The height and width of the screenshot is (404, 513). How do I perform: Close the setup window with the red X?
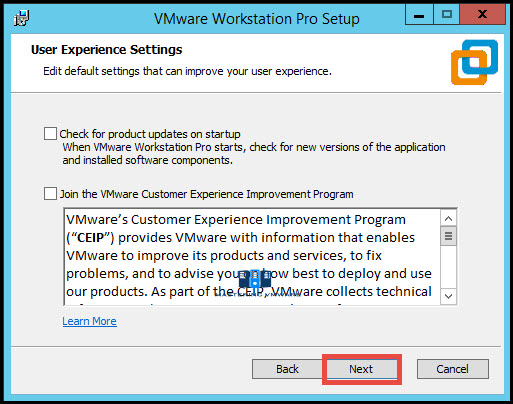(482, 15)
